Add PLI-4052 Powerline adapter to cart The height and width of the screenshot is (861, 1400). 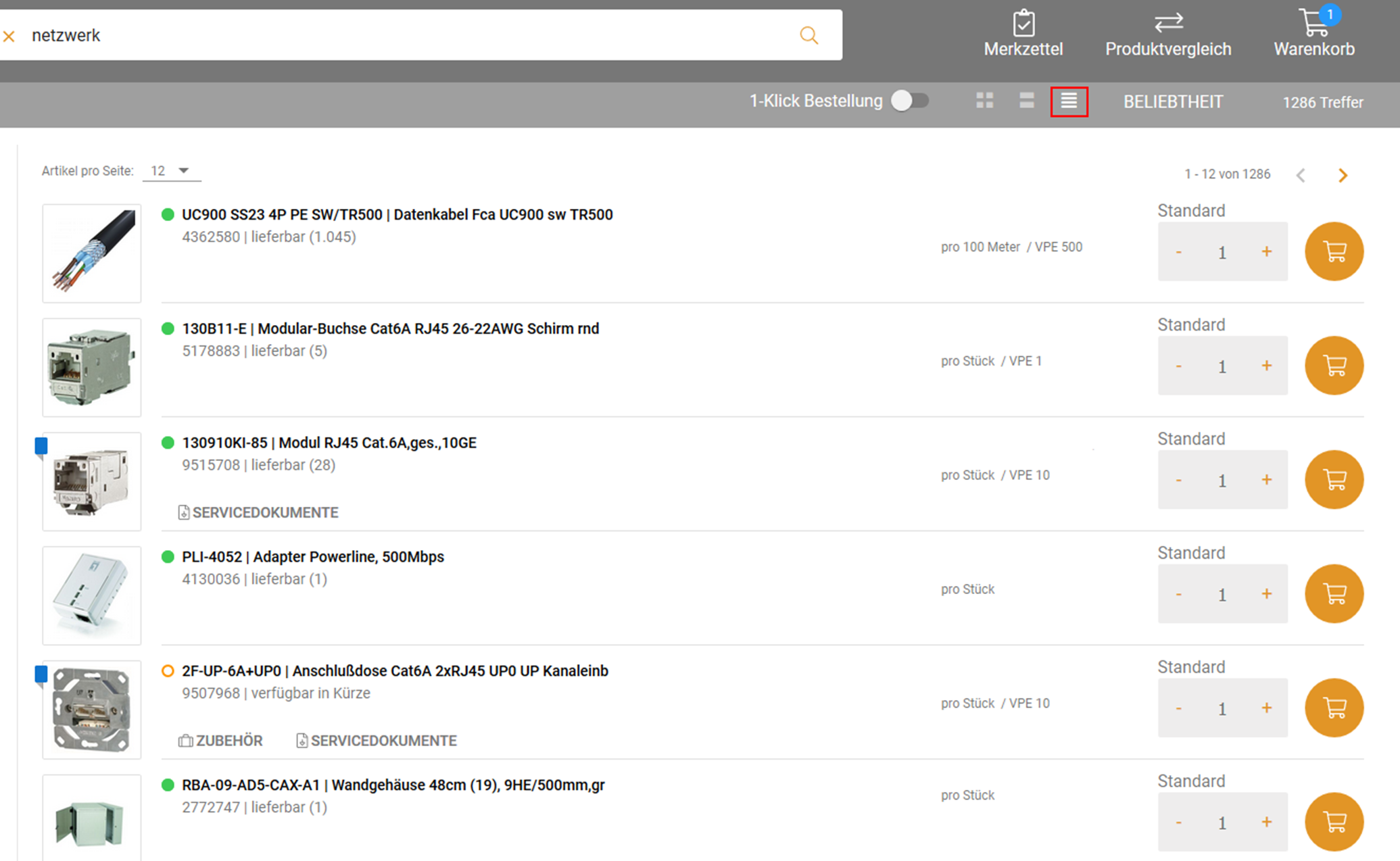(1333, 593)
